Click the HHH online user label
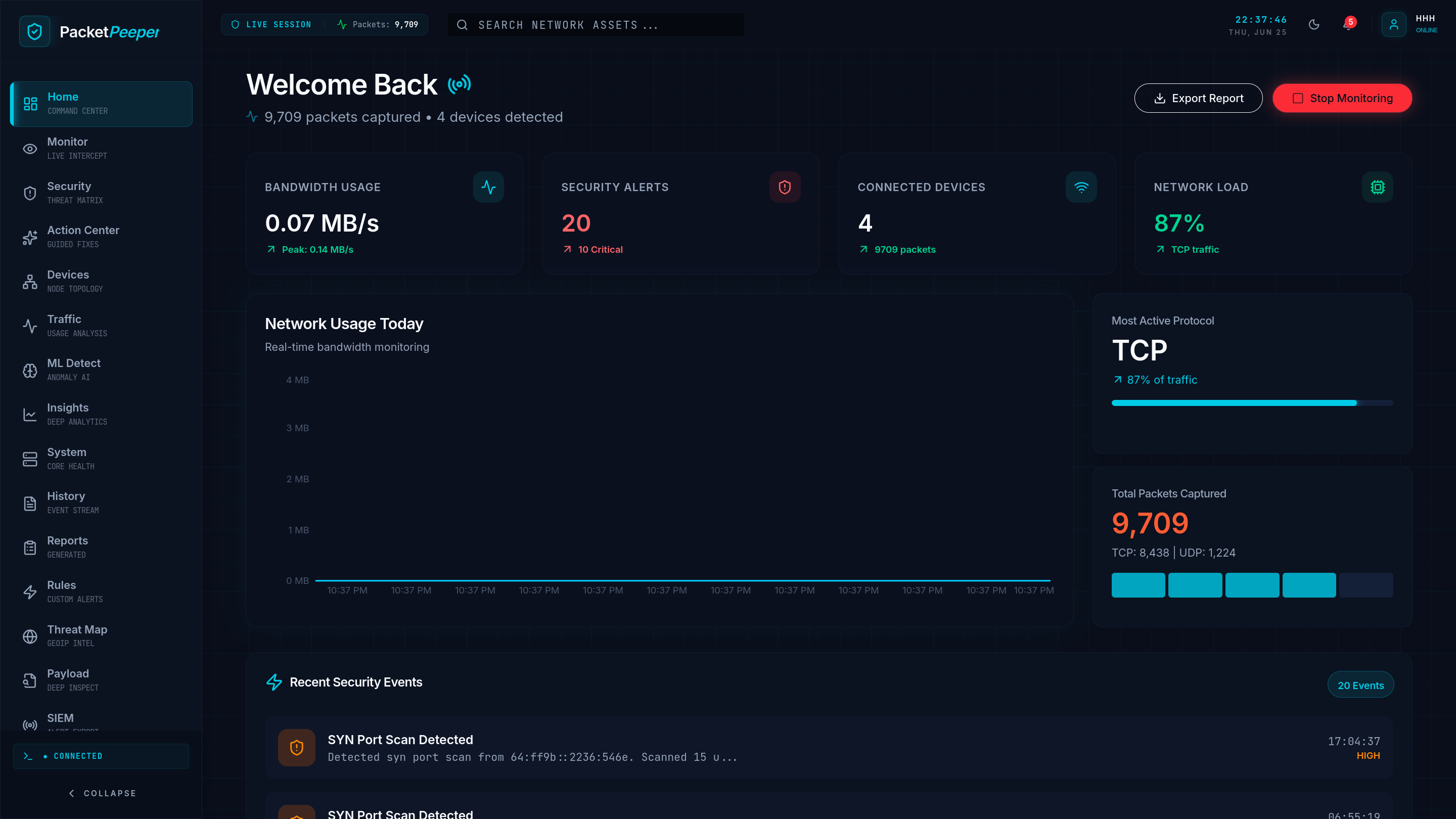Image resolution: width=1456 pixels, height=819 pixels. (x=1426, y=24)
